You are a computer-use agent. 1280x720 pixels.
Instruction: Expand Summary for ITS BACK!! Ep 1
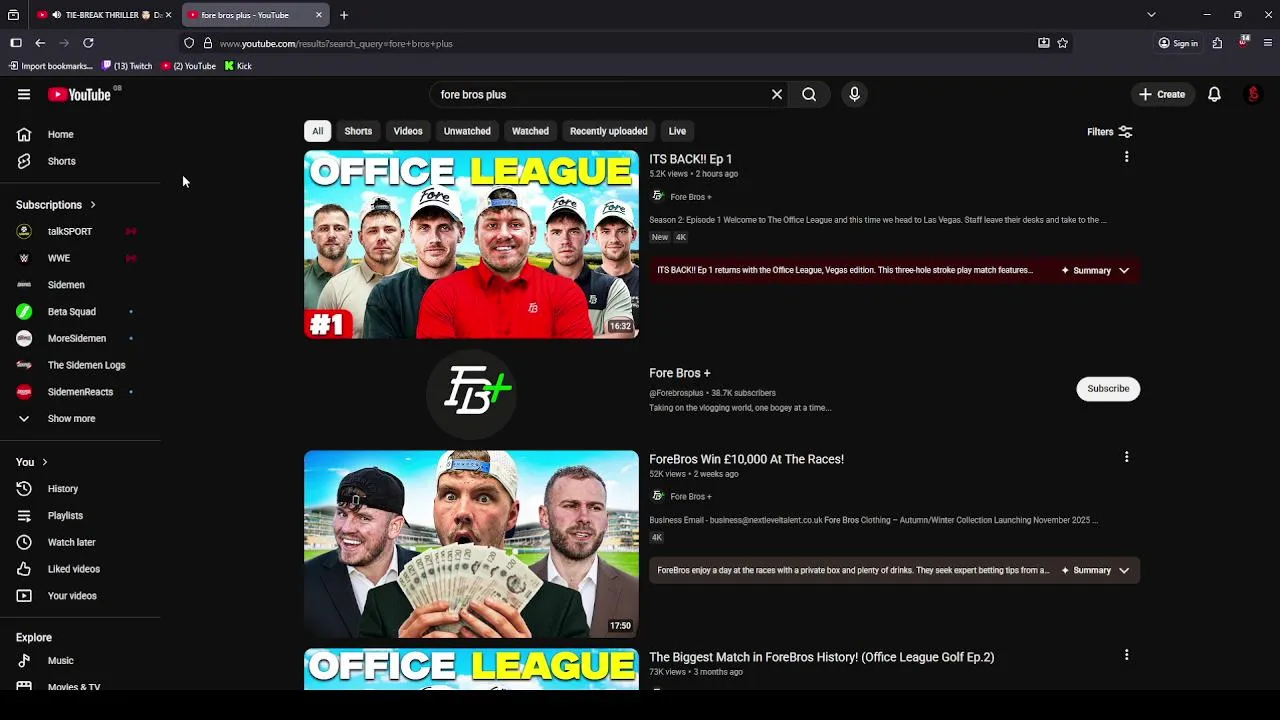point(1096,270)
